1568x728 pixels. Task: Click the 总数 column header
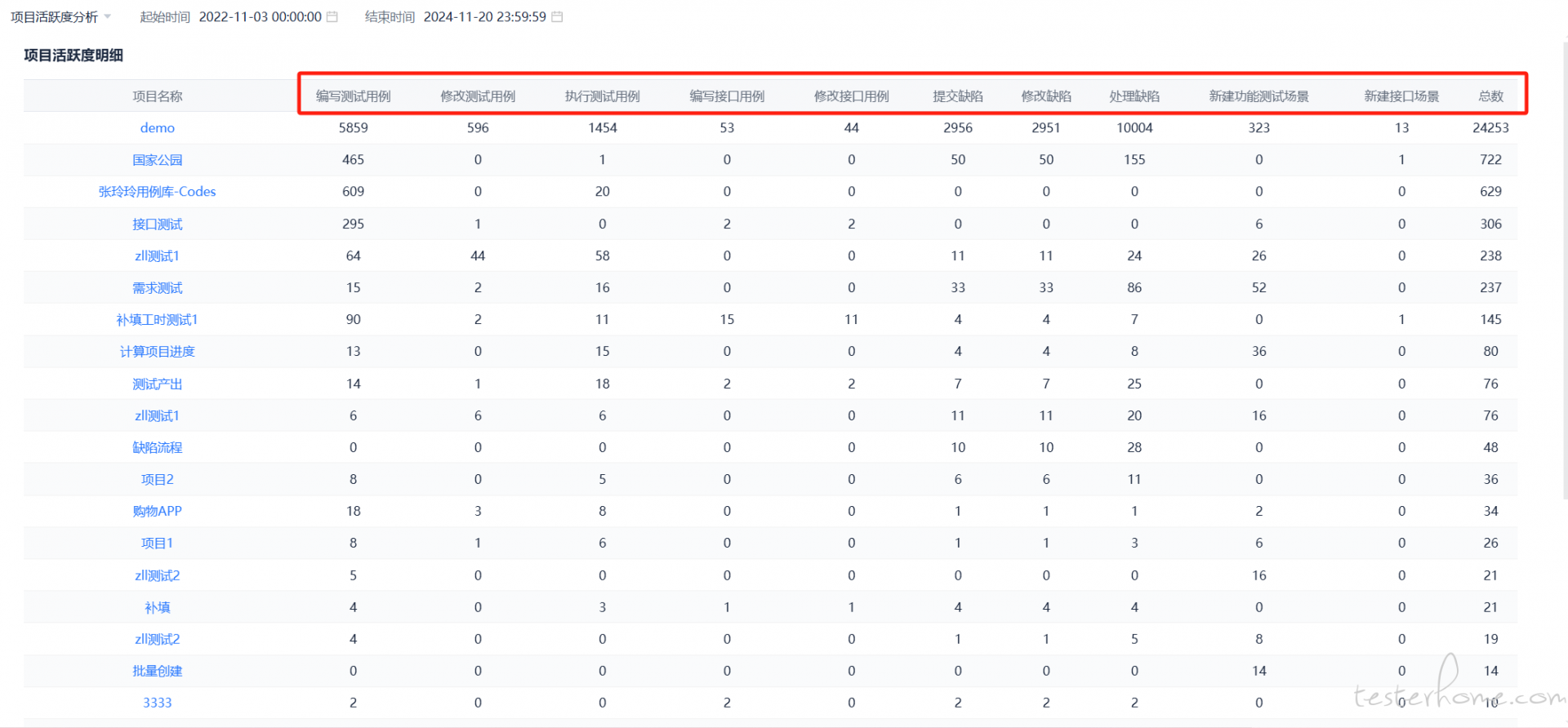[1490, 96]
